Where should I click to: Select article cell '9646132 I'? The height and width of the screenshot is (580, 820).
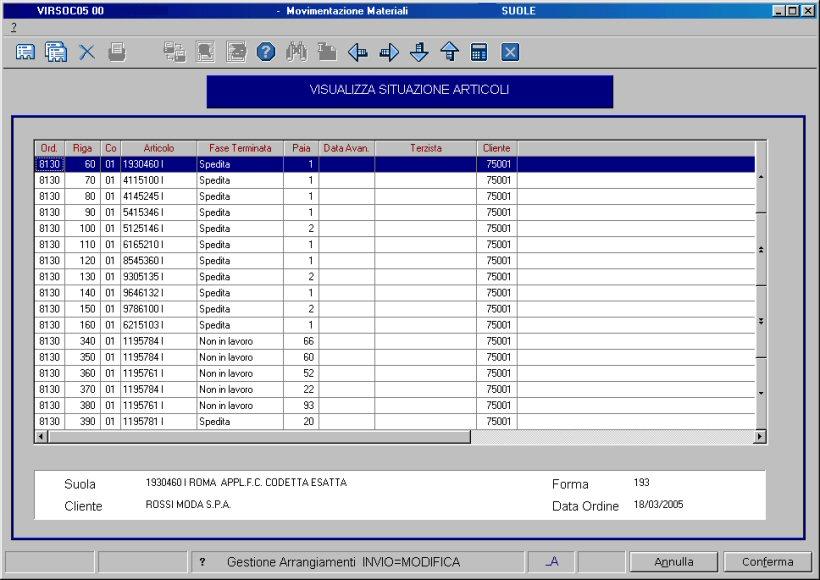[158, 293]
